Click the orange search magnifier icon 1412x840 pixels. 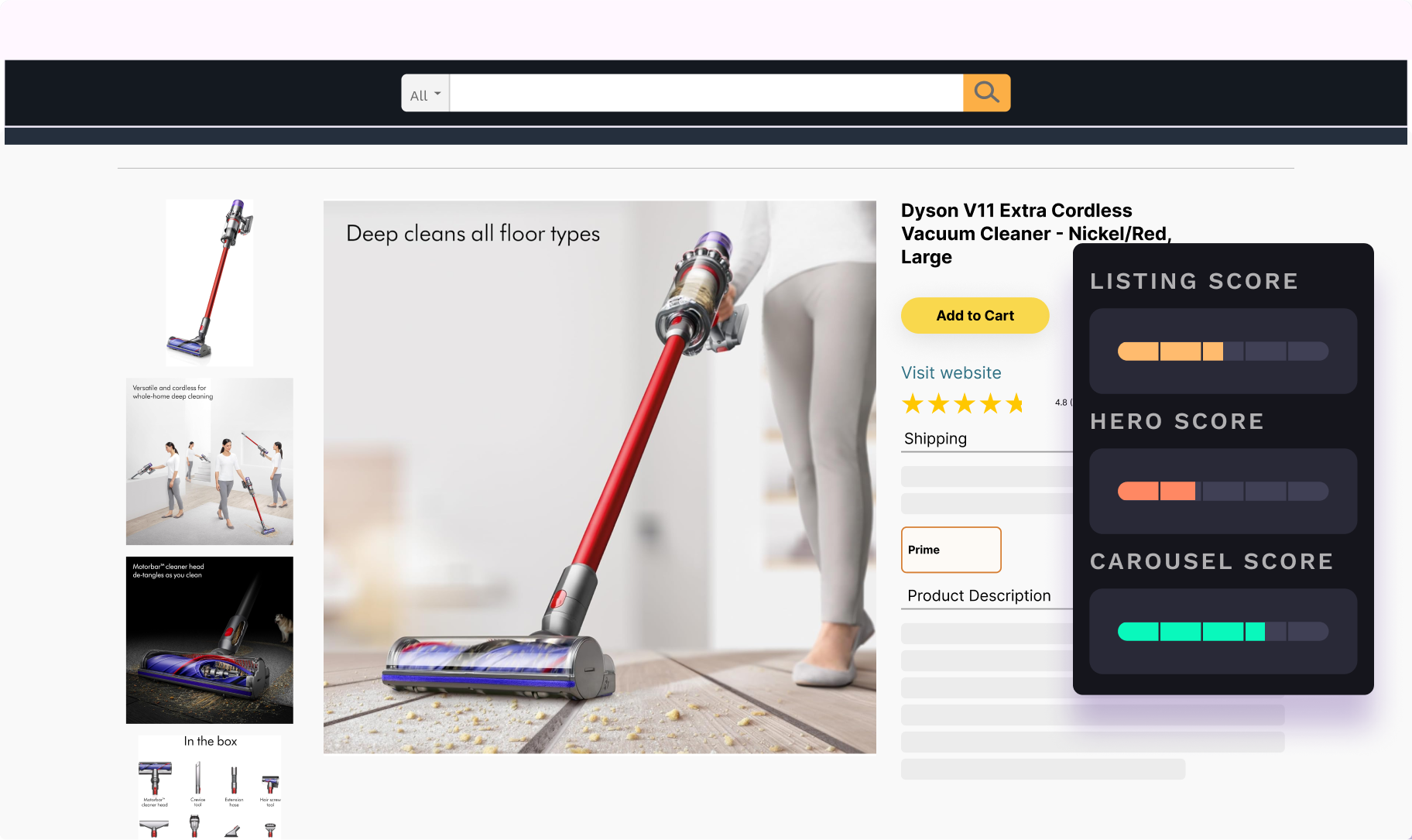986,93
